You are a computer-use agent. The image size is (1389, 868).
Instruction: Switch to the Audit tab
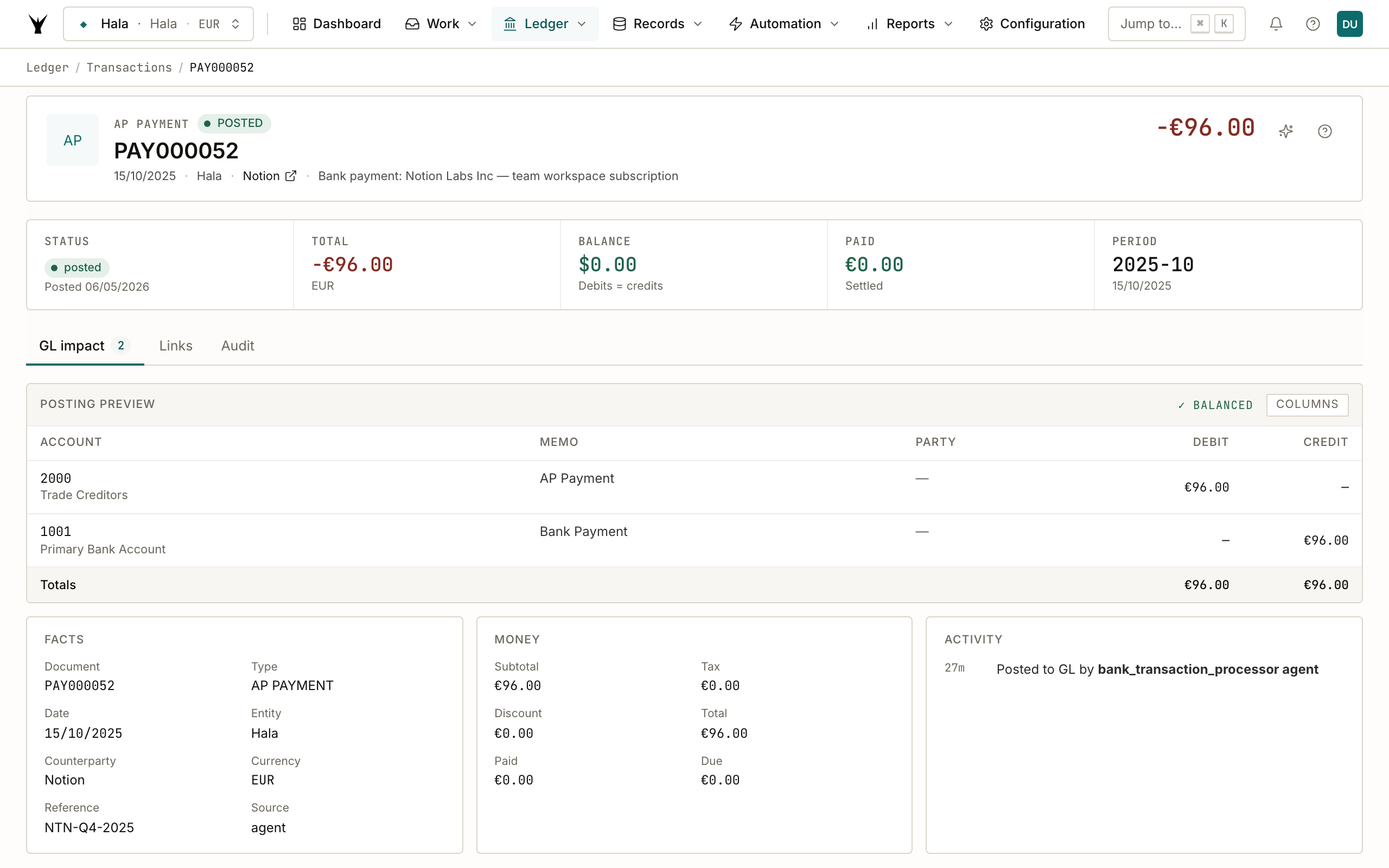238,346
